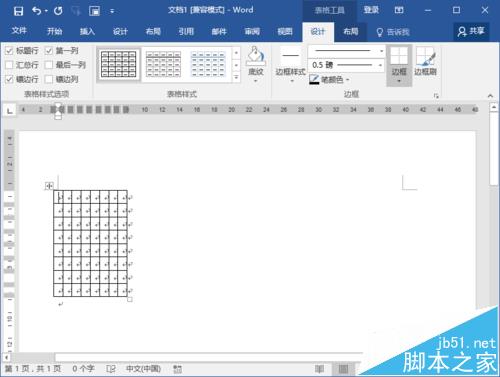The width and height of the screenshot is (500, 377).
Task: Click the table resize handle at bottom-right corner
Action: pyautogui.click(x=130, y=299)
